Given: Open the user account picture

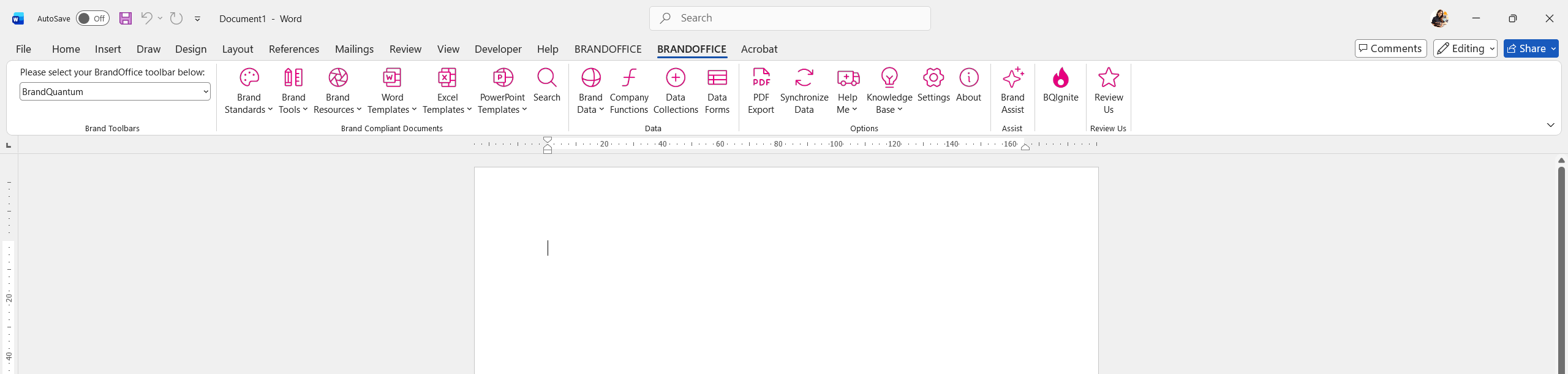Looking at the screenshot, I should 1439,18.
